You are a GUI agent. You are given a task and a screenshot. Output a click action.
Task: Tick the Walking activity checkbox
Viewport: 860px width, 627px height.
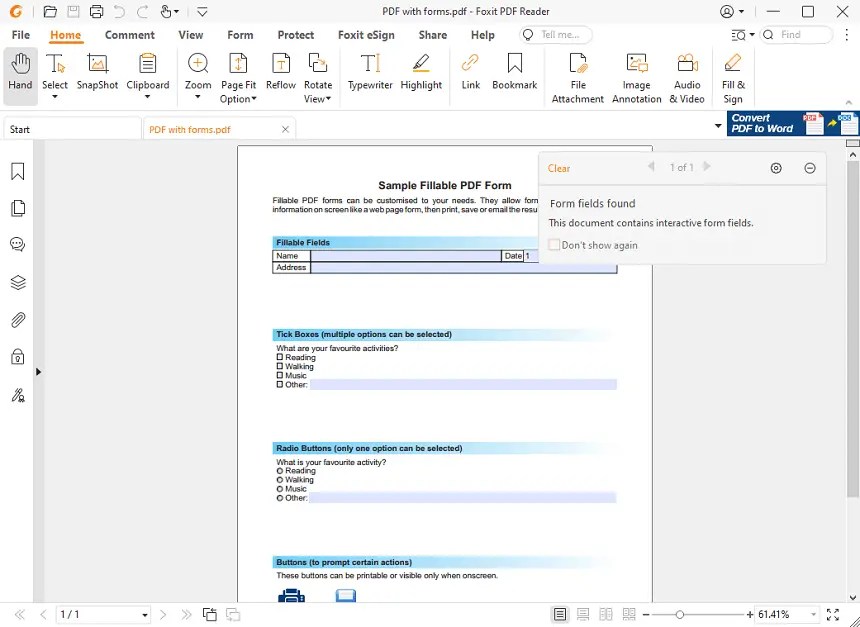pos(280,366)
